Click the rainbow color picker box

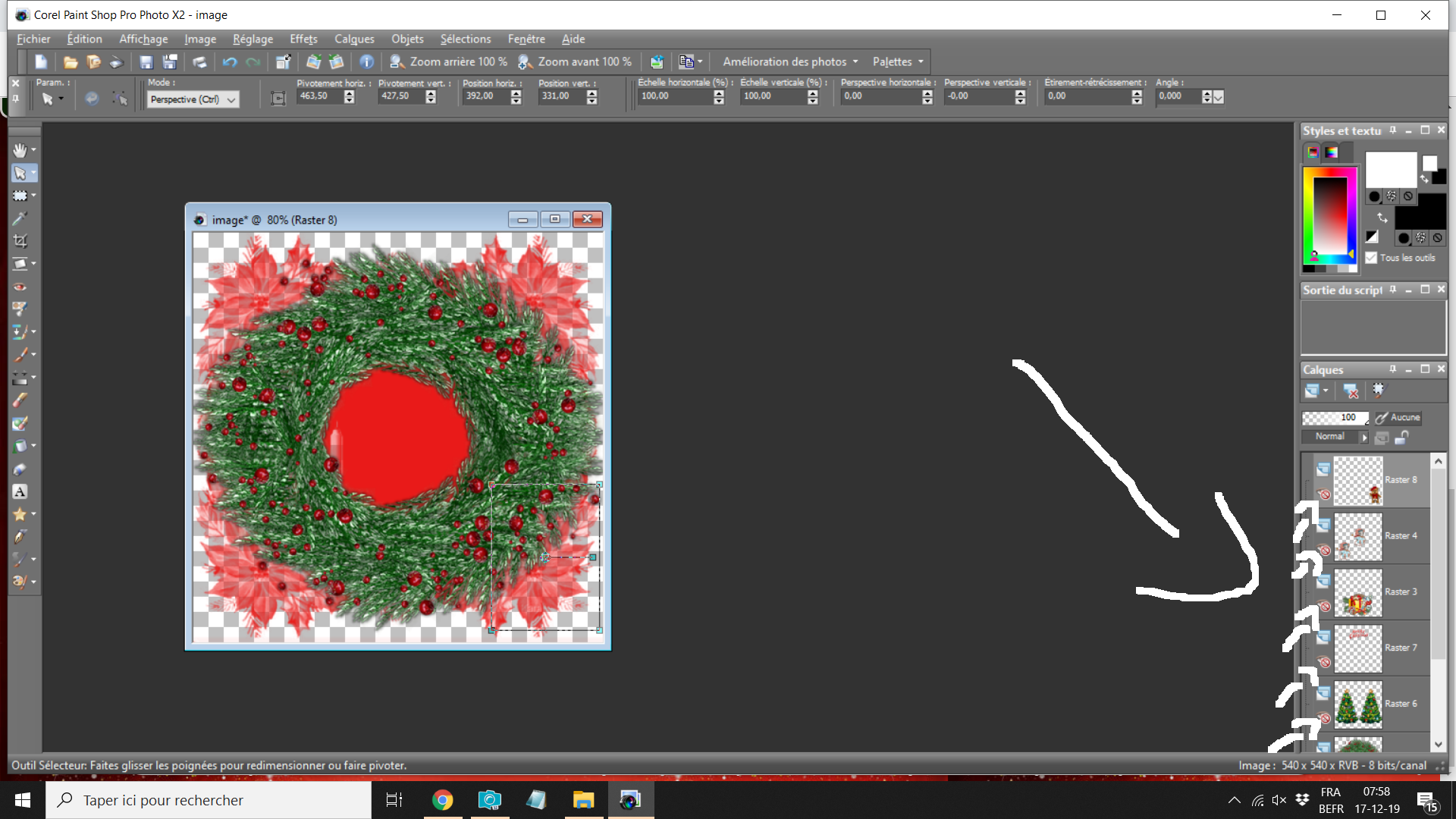pos(1329,216)
